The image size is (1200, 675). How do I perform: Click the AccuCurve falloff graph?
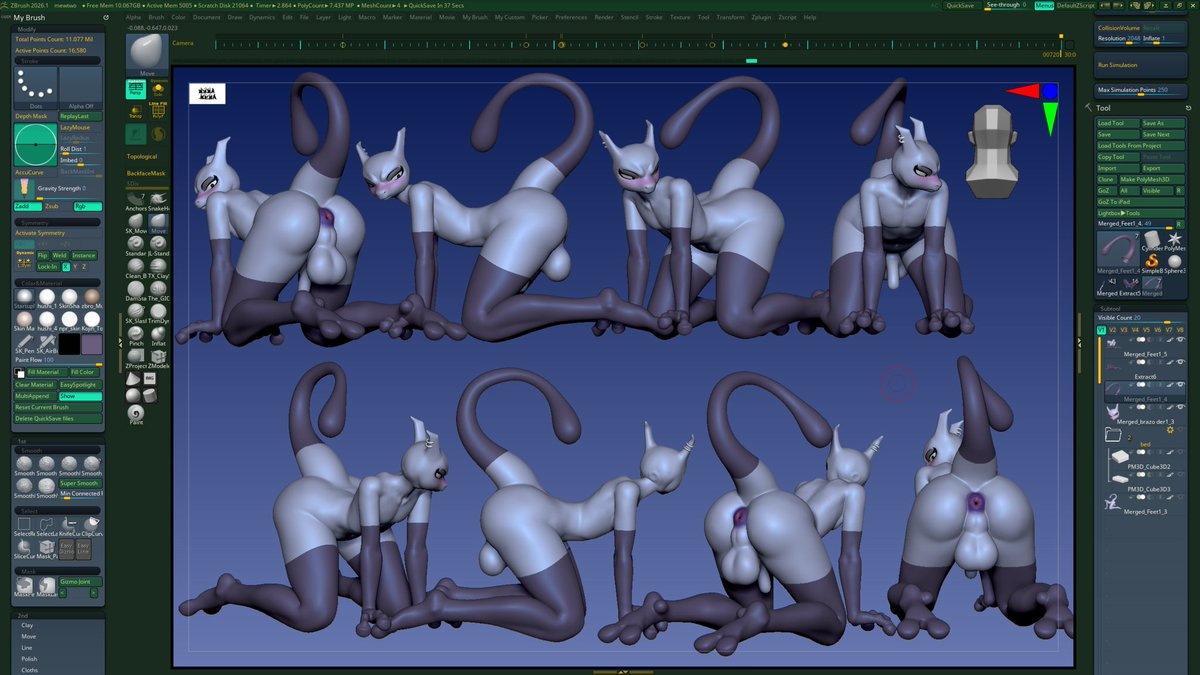[x=36, y=145]
